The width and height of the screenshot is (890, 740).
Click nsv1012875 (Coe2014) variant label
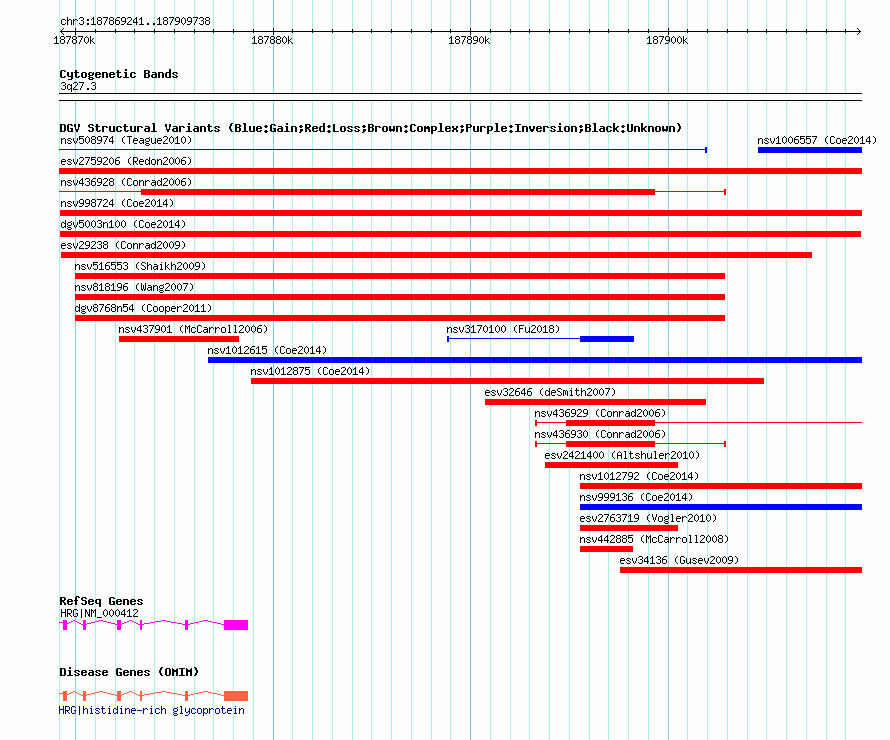click(310, 371)
